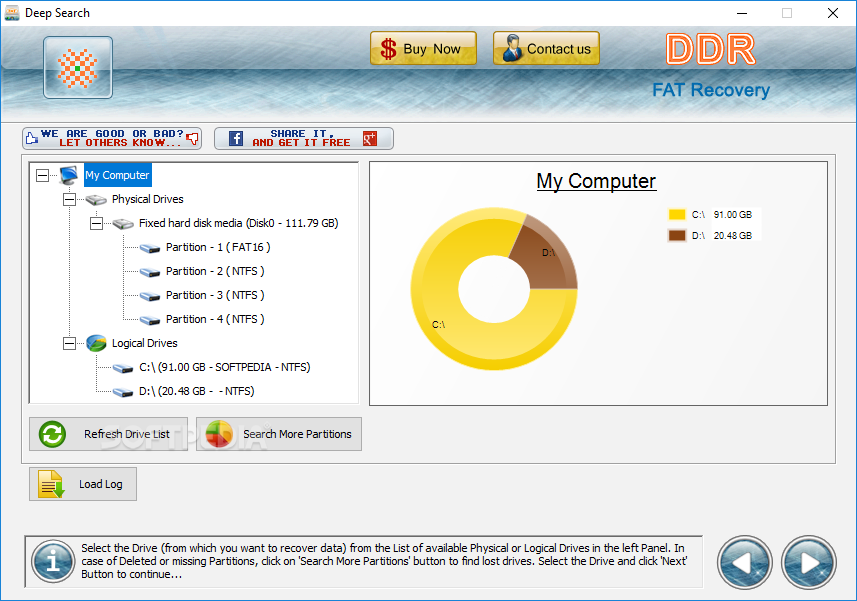The width and height of the screenshot is (857, 601).
Task: Select the D:\ 20.48 GB drive
Action: pos(197,391)
